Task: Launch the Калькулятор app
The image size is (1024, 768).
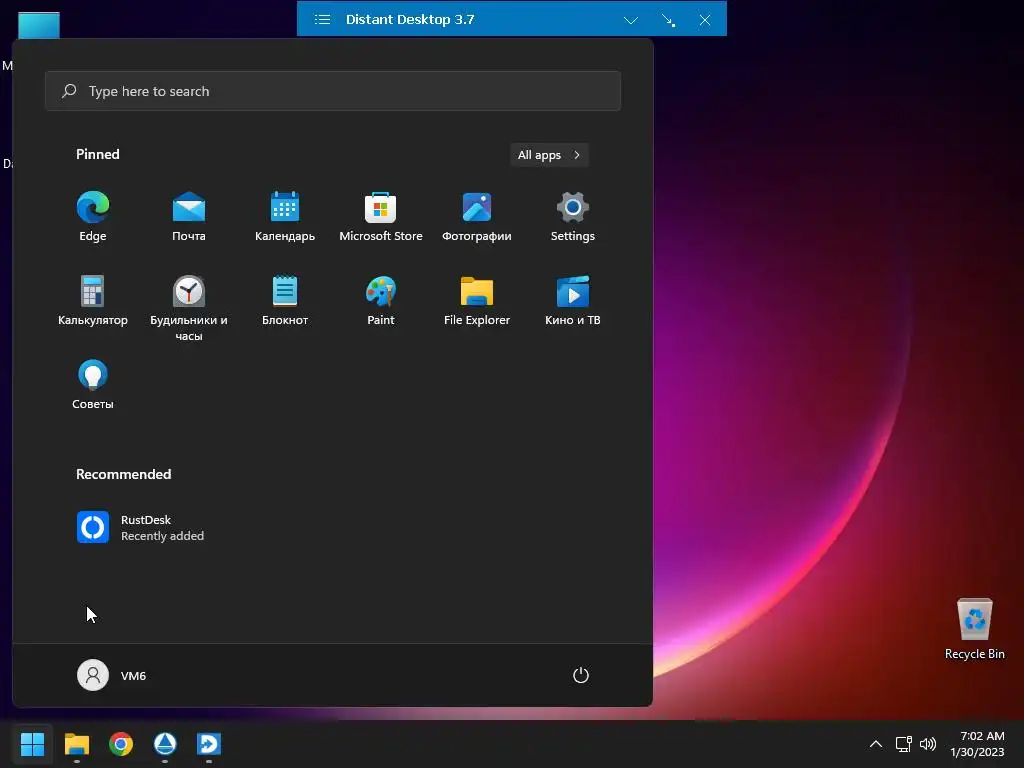Action: (x=93, y=301)
